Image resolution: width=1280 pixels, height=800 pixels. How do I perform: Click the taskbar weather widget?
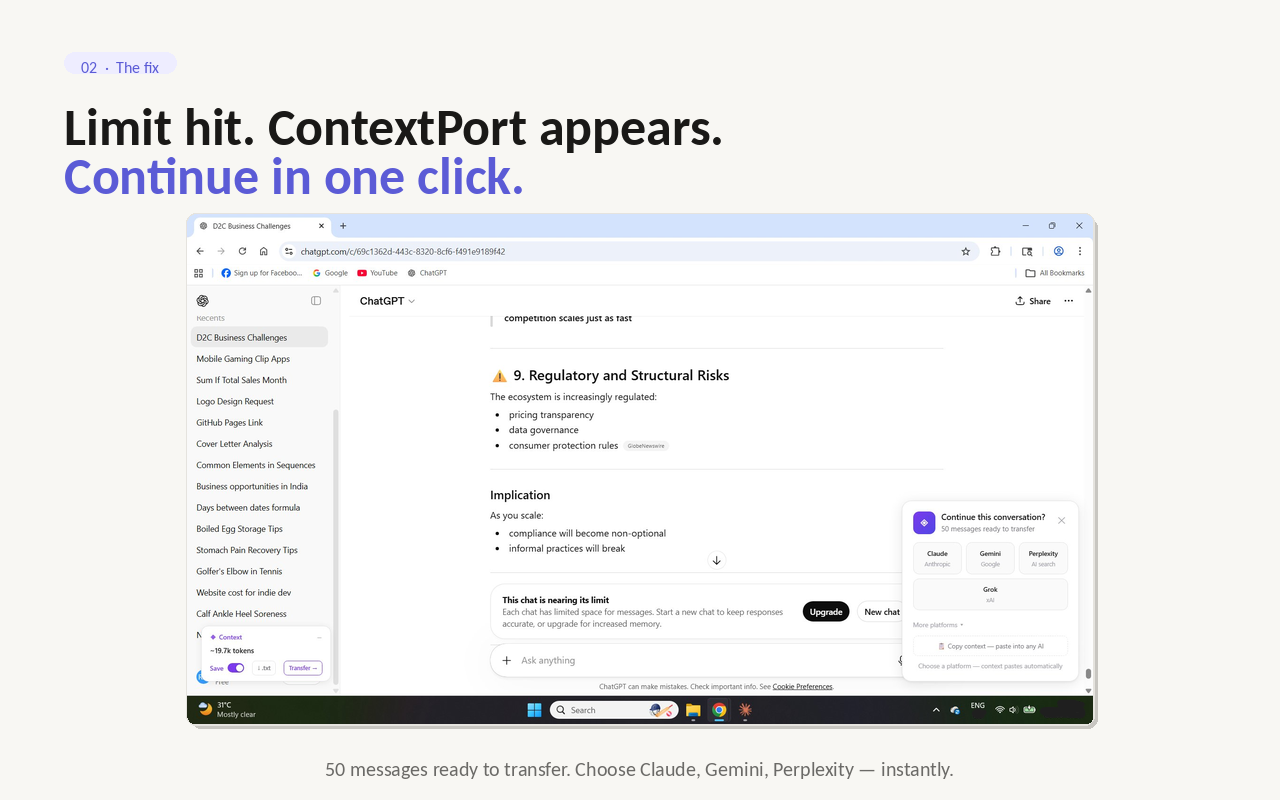(228, 710)
